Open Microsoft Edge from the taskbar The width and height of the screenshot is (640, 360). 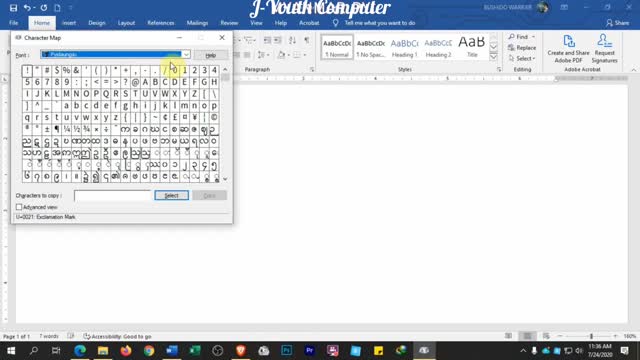coord(80,350)
